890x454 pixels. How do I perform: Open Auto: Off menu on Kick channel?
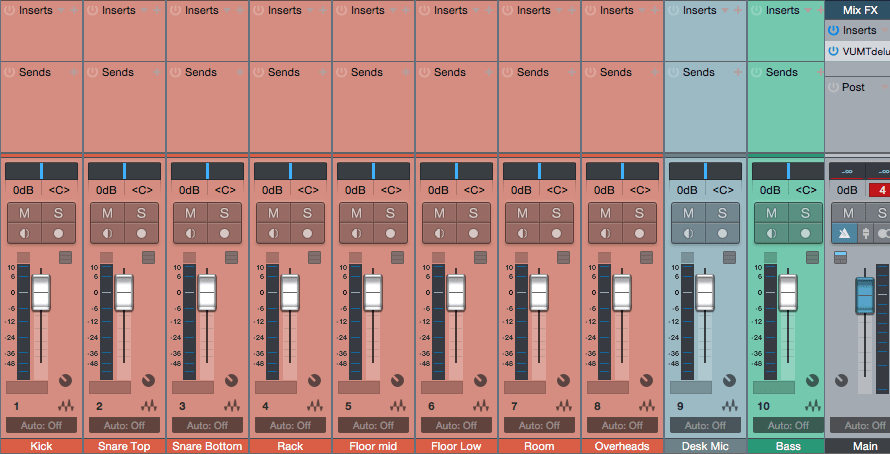(41, 425)
